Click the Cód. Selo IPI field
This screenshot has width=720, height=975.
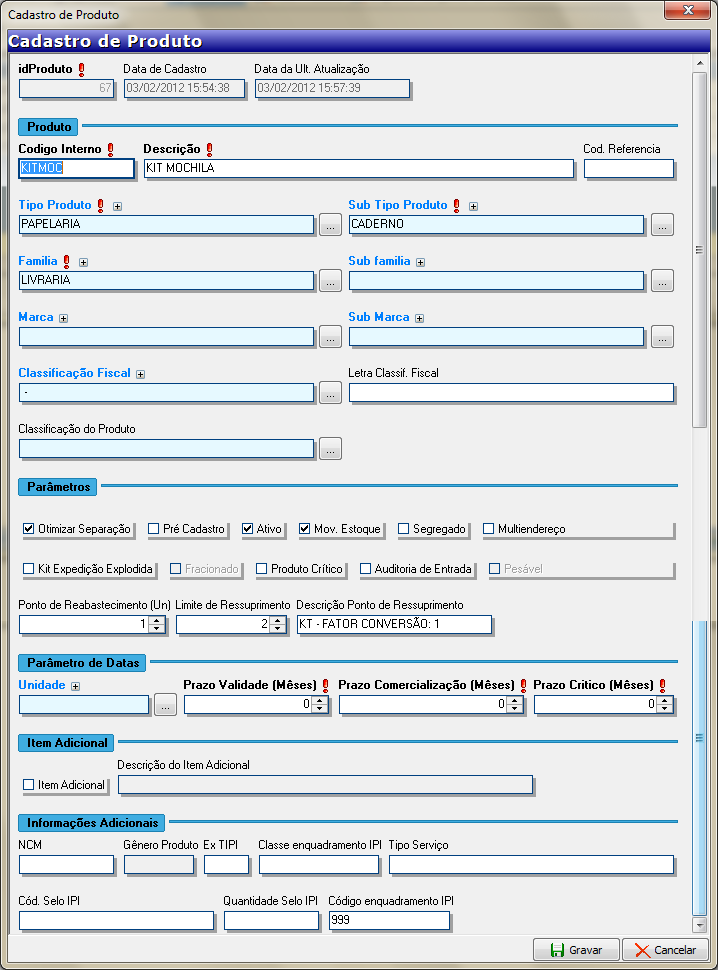[x=118, y=923]
